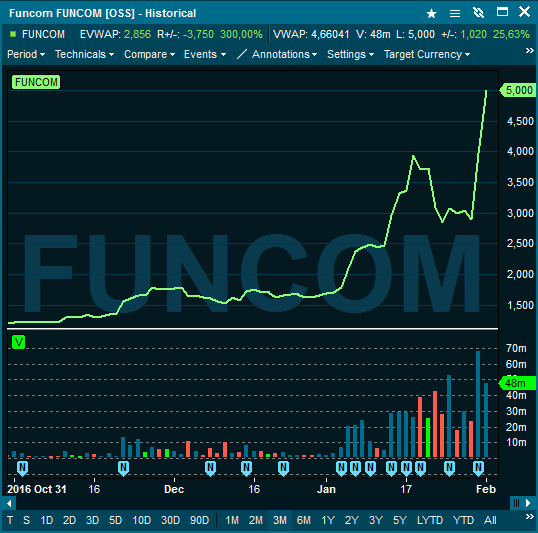Screen dimensions: 538x533
Task: Expand the period bar overflow chevrons beside All
Action: pos(529,517)
